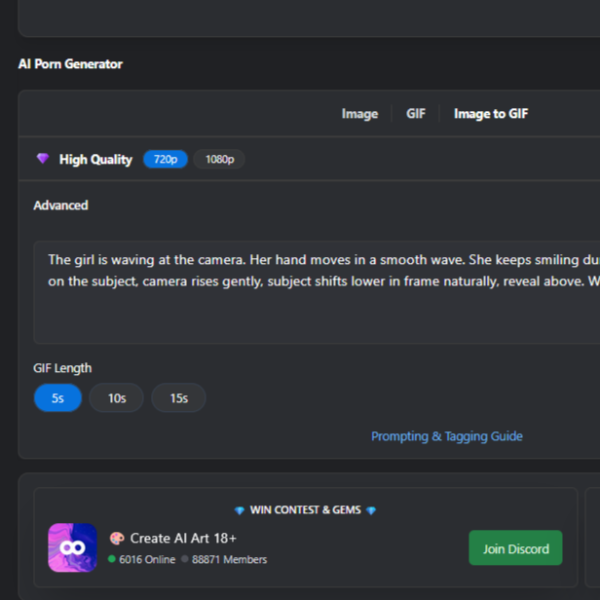Screen dimensions: 600x600
Task: Expand the Advanced section
Action: tap(61, 205)
